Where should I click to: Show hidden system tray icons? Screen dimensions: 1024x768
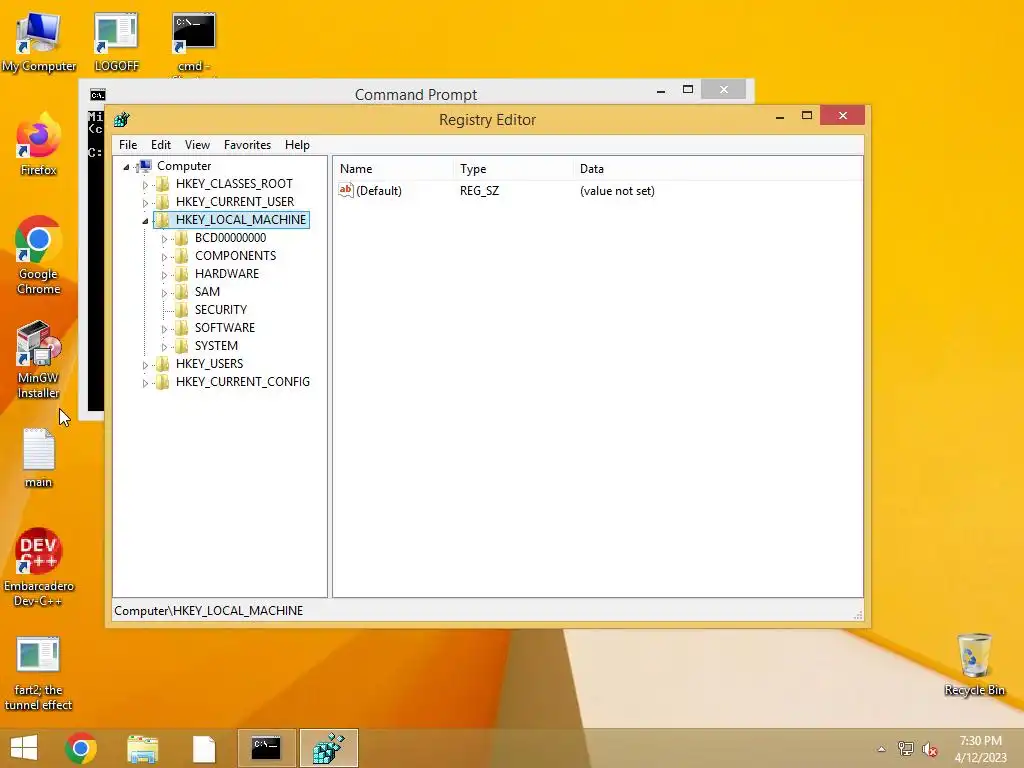coord(881,749)
